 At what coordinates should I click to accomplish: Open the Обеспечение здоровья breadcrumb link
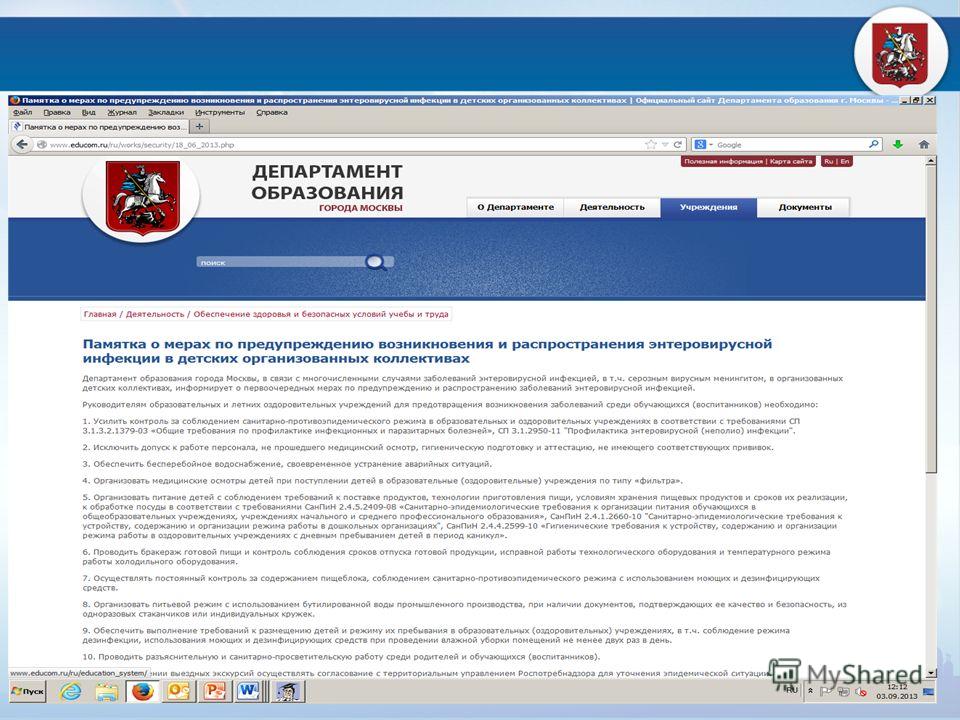(321, 314)
